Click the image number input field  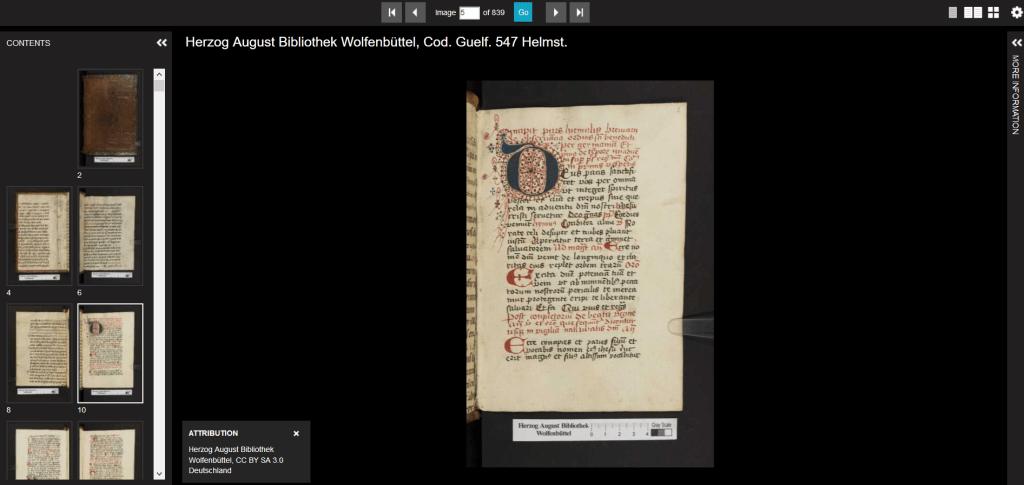tap(469, 12)
